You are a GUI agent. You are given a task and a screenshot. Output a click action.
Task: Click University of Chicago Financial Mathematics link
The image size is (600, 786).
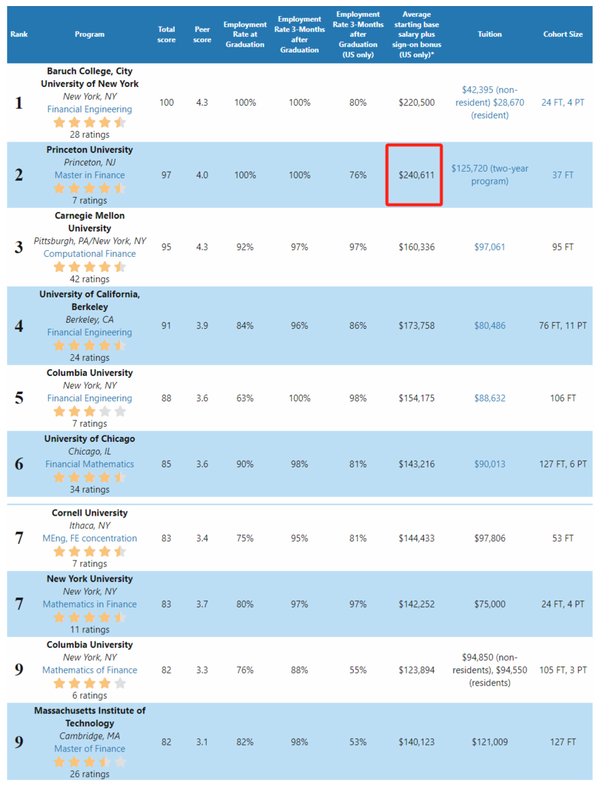(90, 464)
